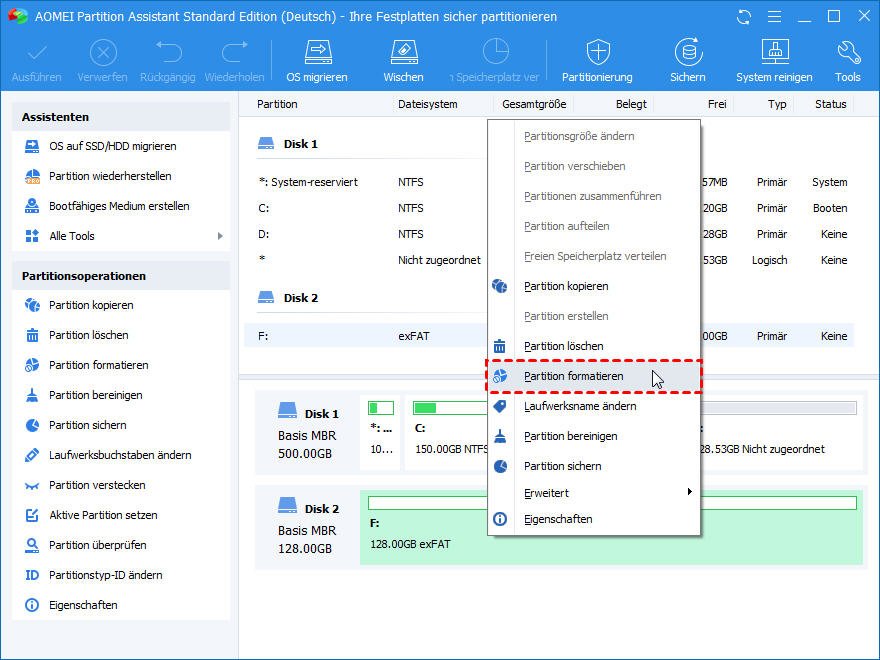The image size is (880, 660).
Task: Open Bootfähiges Medium erstellen wizard
Action: 121,206
